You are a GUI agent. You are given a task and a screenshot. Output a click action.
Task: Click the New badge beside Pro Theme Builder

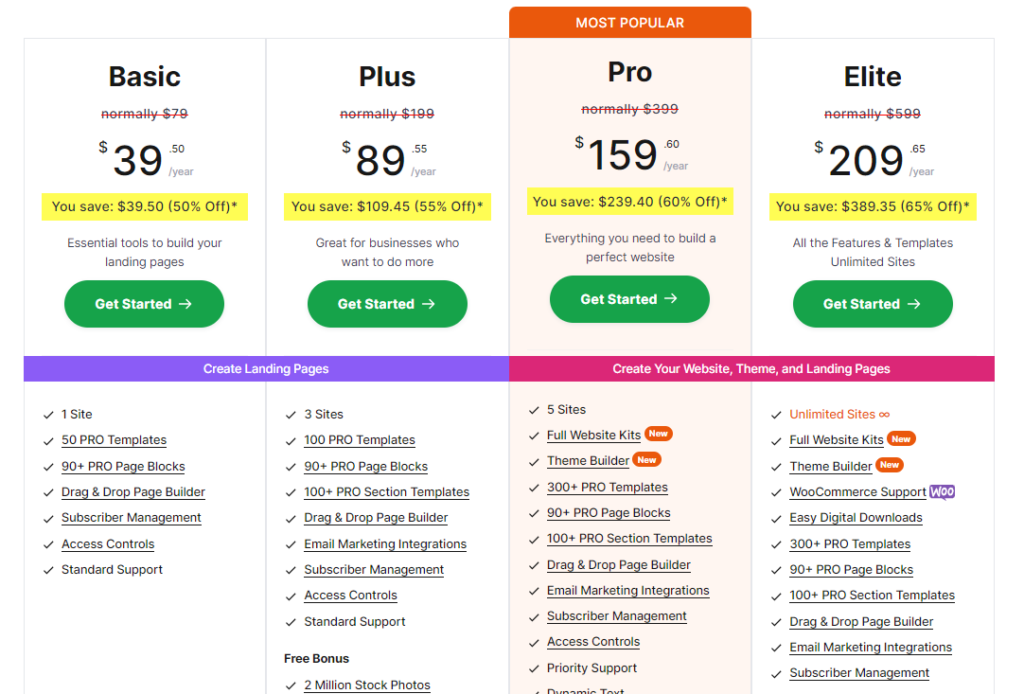[647, 460]
